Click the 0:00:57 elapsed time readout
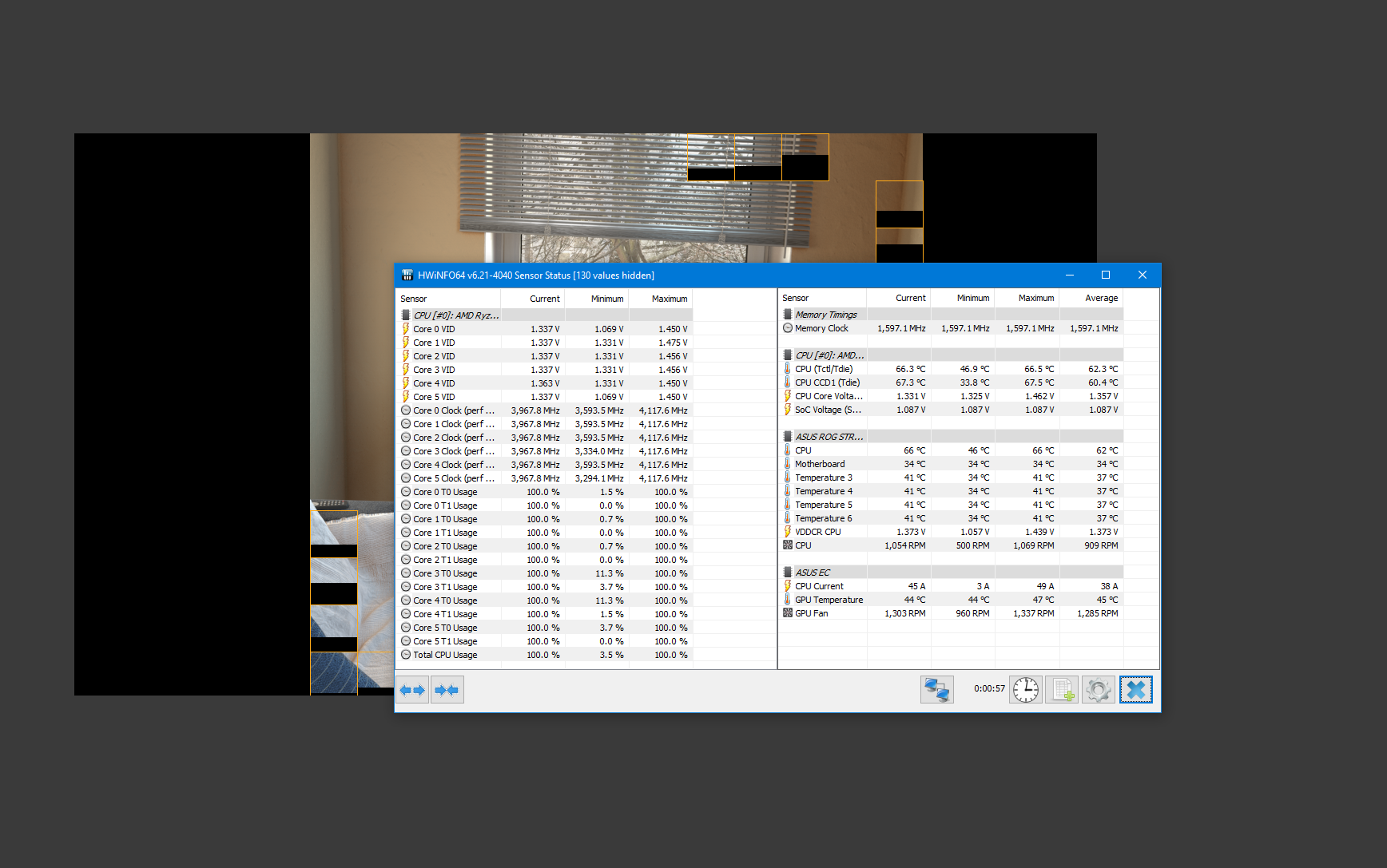Viewport: 1387px width, 868px height. (989, 688)
